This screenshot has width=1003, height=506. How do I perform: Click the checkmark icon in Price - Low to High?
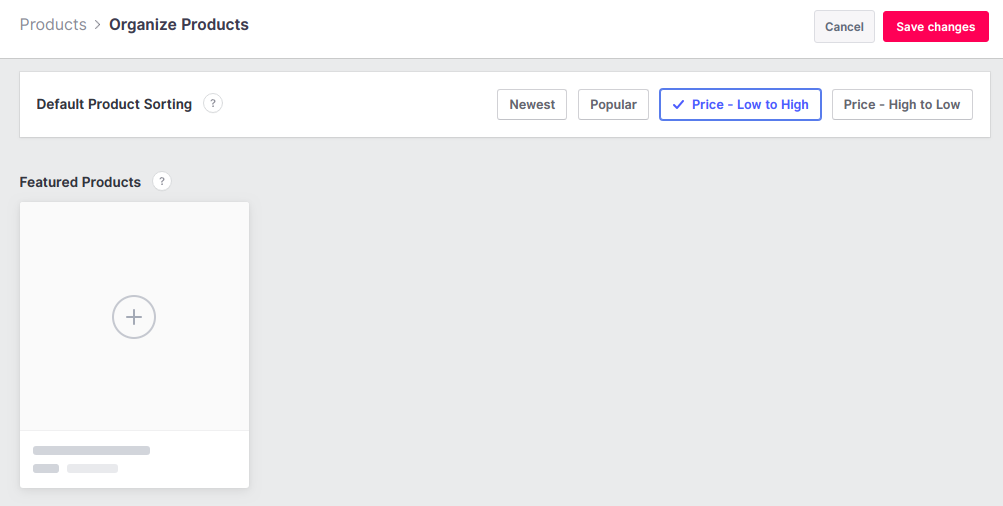[x=679, y=104]
